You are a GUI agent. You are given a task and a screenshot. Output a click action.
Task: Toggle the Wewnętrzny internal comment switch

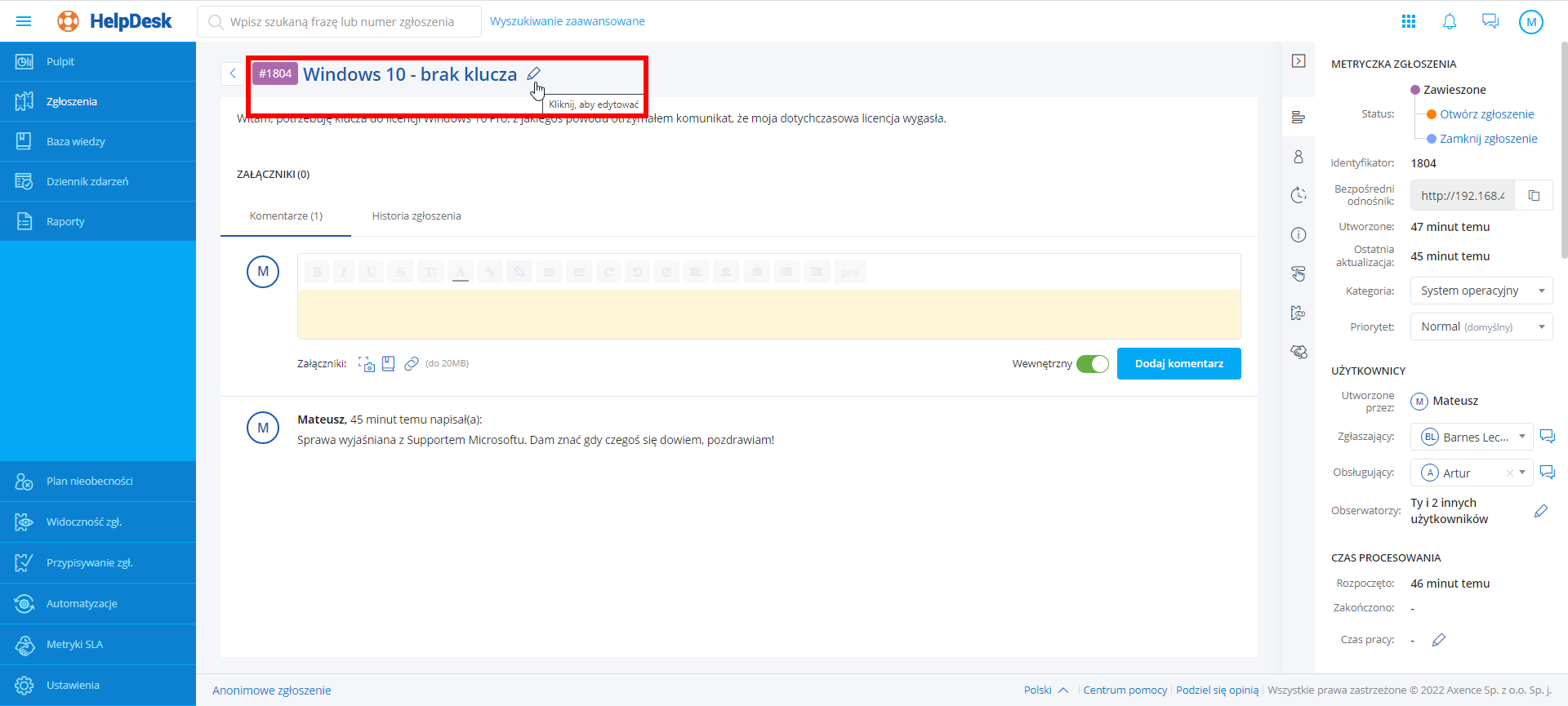click(x=1092, y=364)
